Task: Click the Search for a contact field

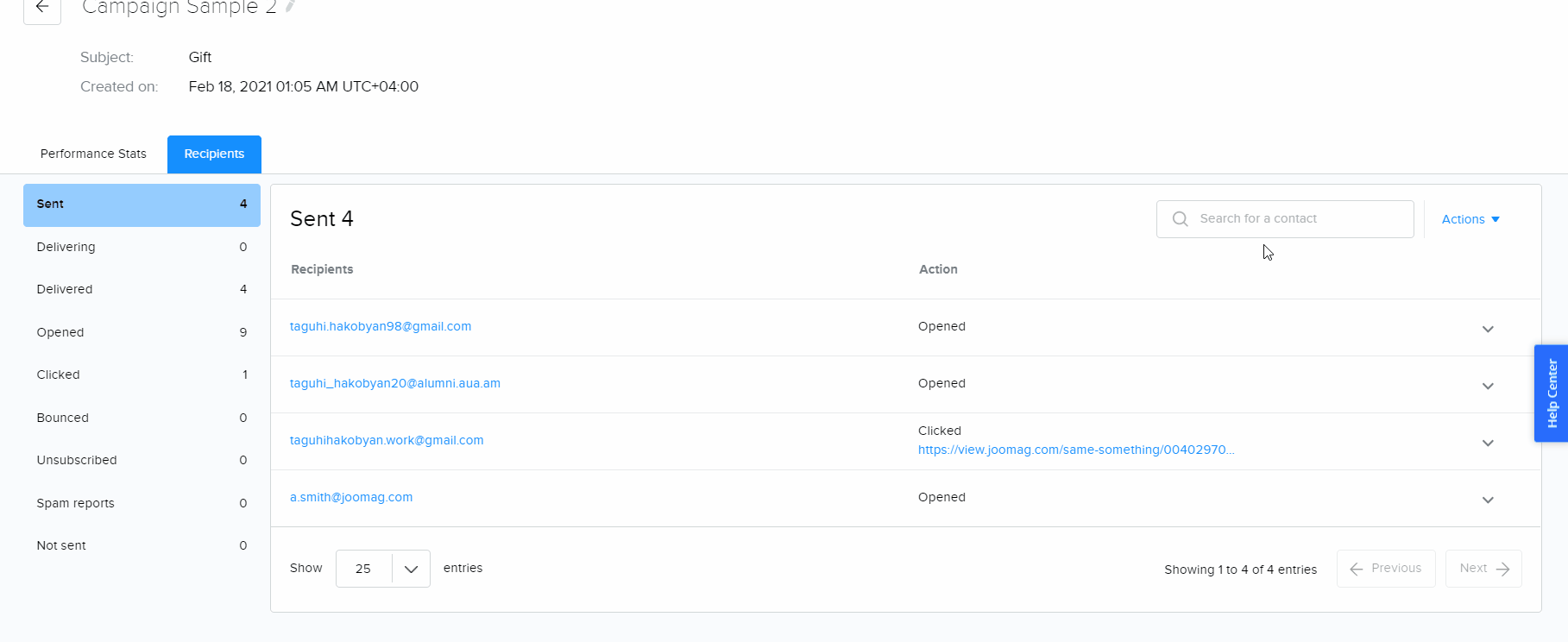Action: pos(1294,219)
